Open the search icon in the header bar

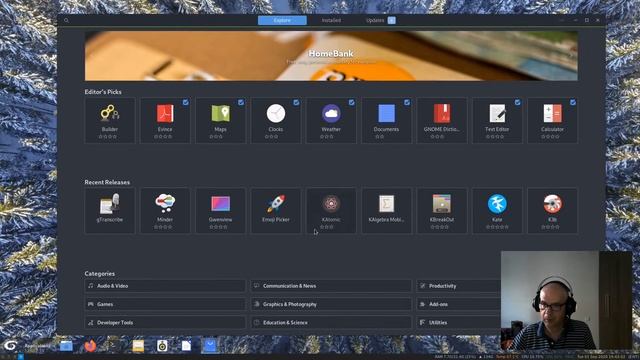point(67,20)
